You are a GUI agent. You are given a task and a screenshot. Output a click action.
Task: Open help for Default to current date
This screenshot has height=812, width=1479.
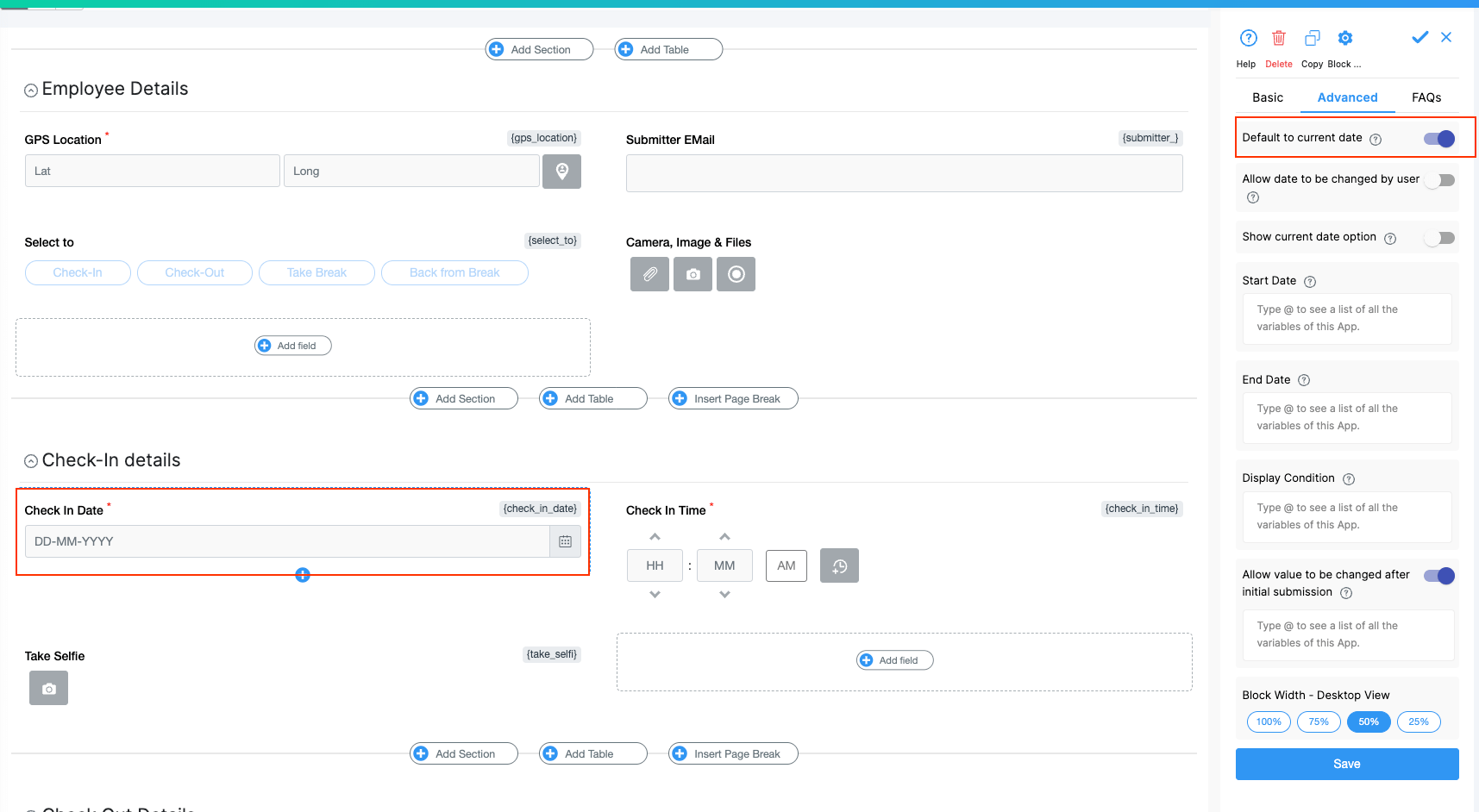[x=1376, y=139]
